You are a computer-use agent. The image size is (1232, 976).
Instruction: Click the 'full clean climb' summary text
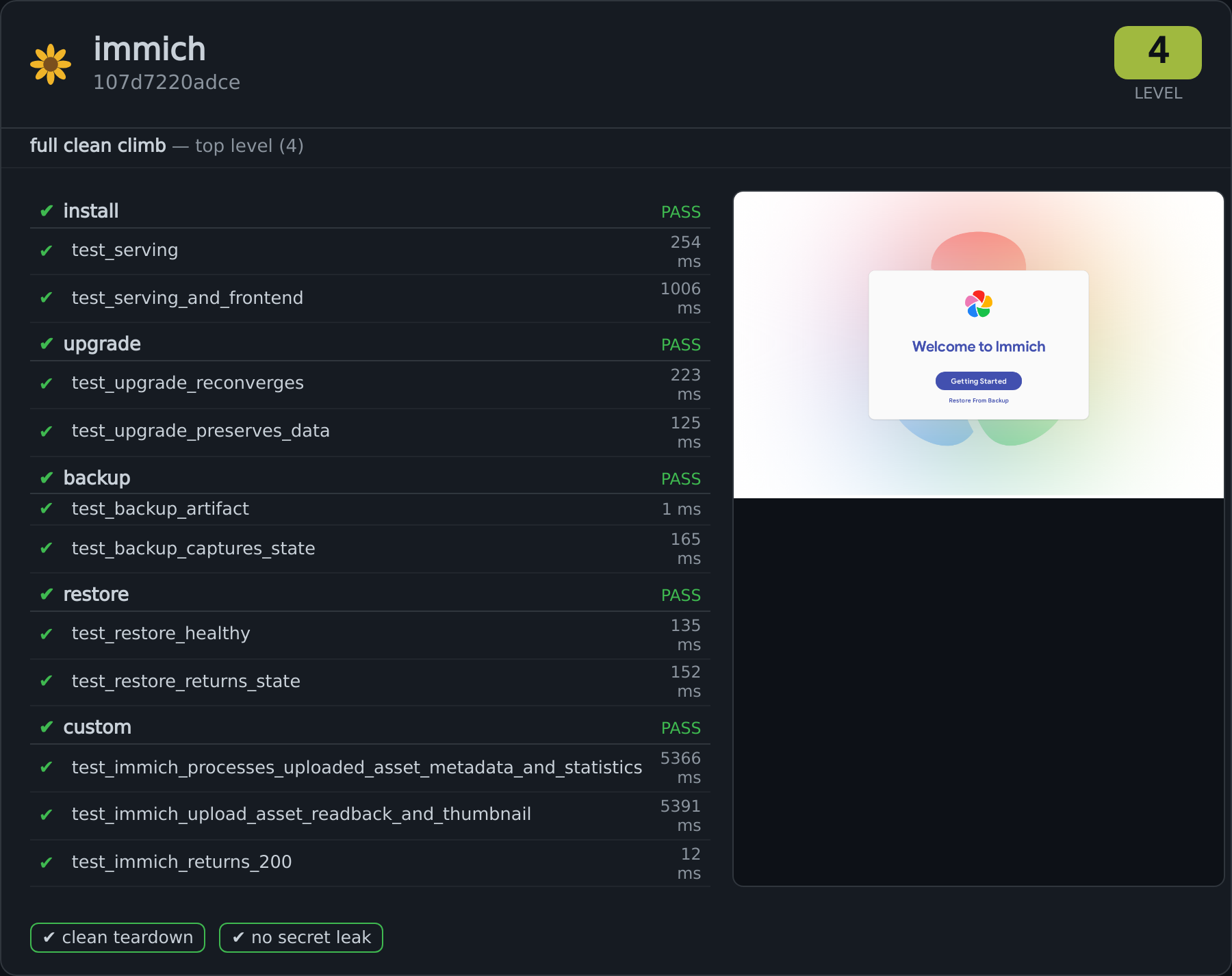coord(98,146)
